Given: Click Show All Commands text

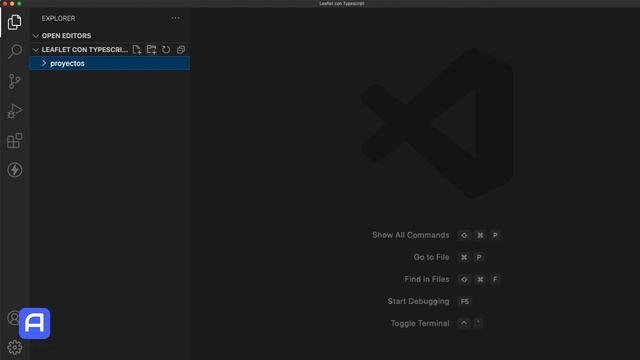Looking at the screenshot, I should (x=411, y=235).
